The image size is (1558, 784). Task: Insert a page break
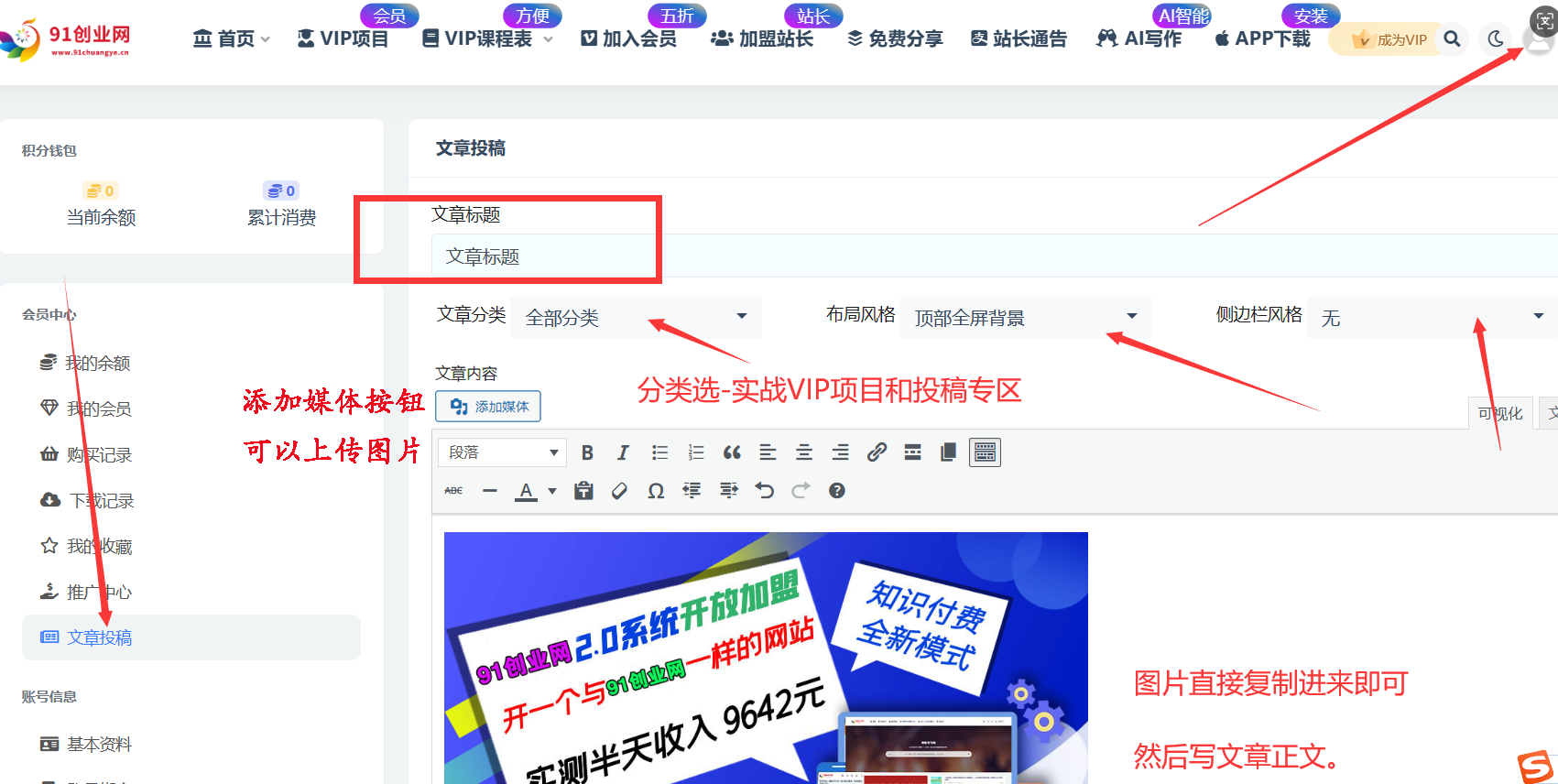[x=949, y=452]
